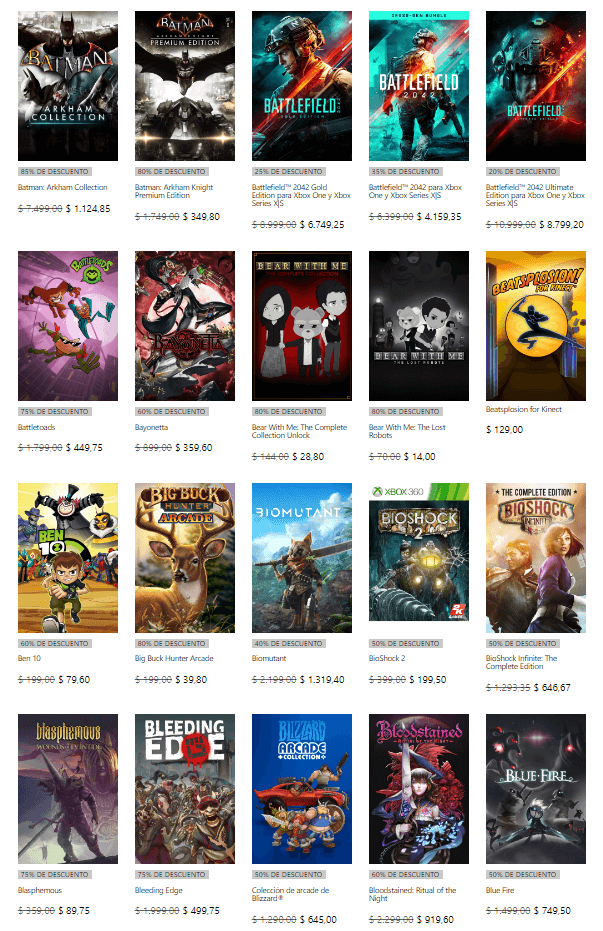Select BioShock Infinite: The Complete Edition cover
The width and height of the screenshot is (603, 931).
pos(535,558)
